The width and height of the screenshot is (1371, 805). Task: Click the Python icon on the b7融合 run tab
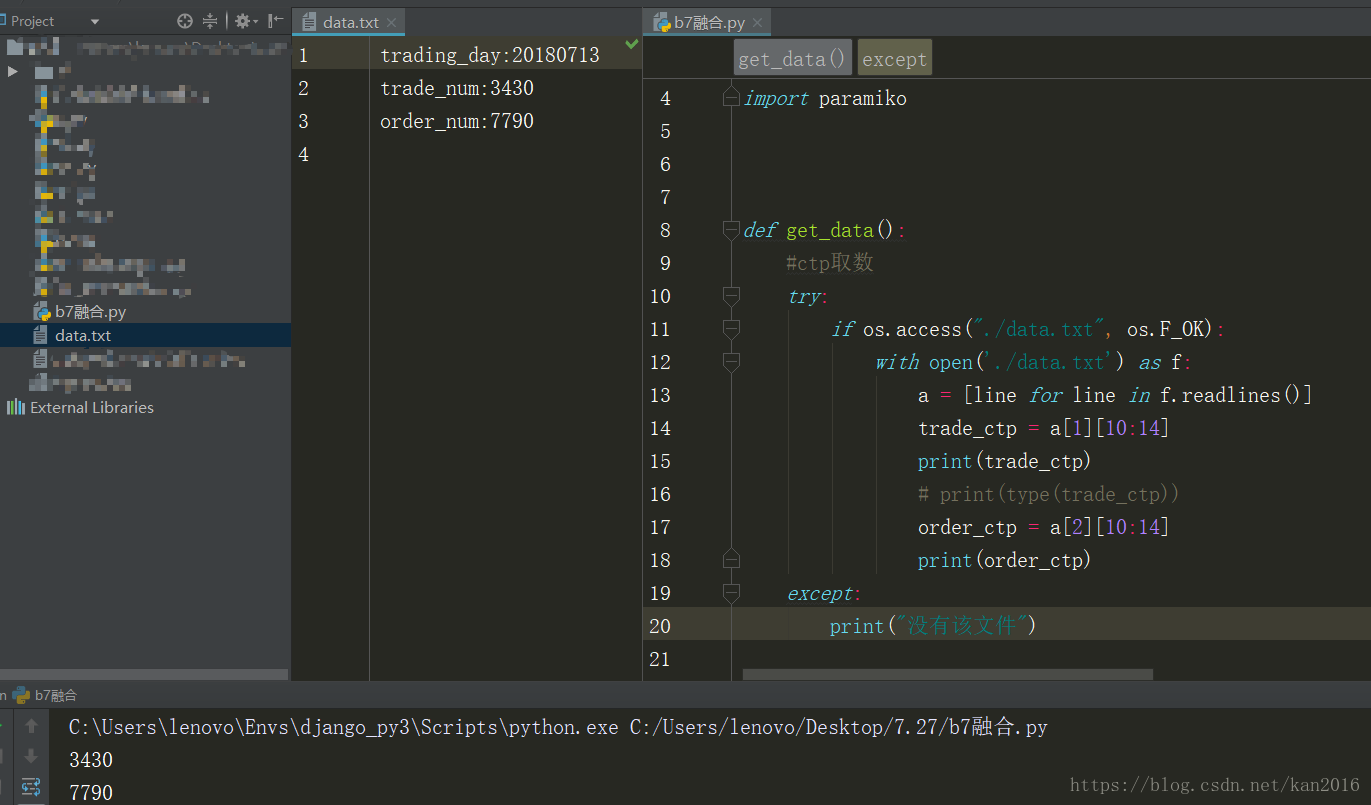tap(20, 694)
